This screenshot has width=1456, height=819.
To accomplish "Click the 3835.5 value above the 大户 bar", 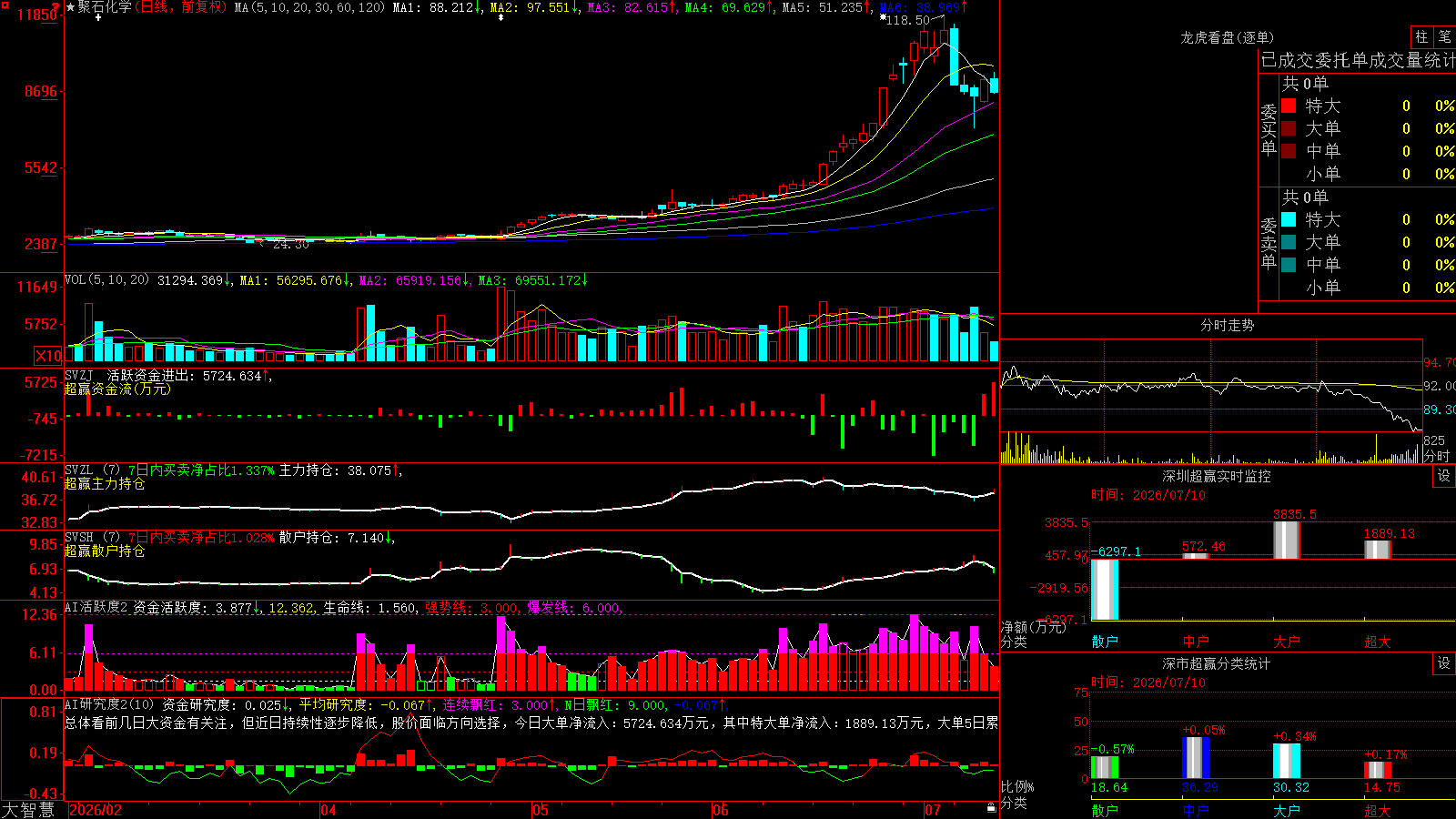I will (1295, 514).
